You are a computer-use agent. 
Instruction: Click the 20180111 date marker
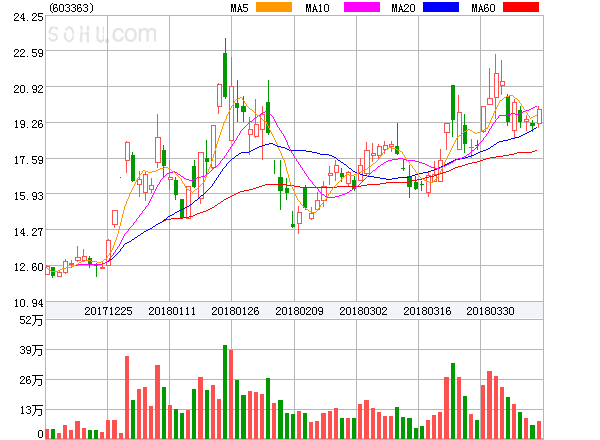tap(172, 311)
